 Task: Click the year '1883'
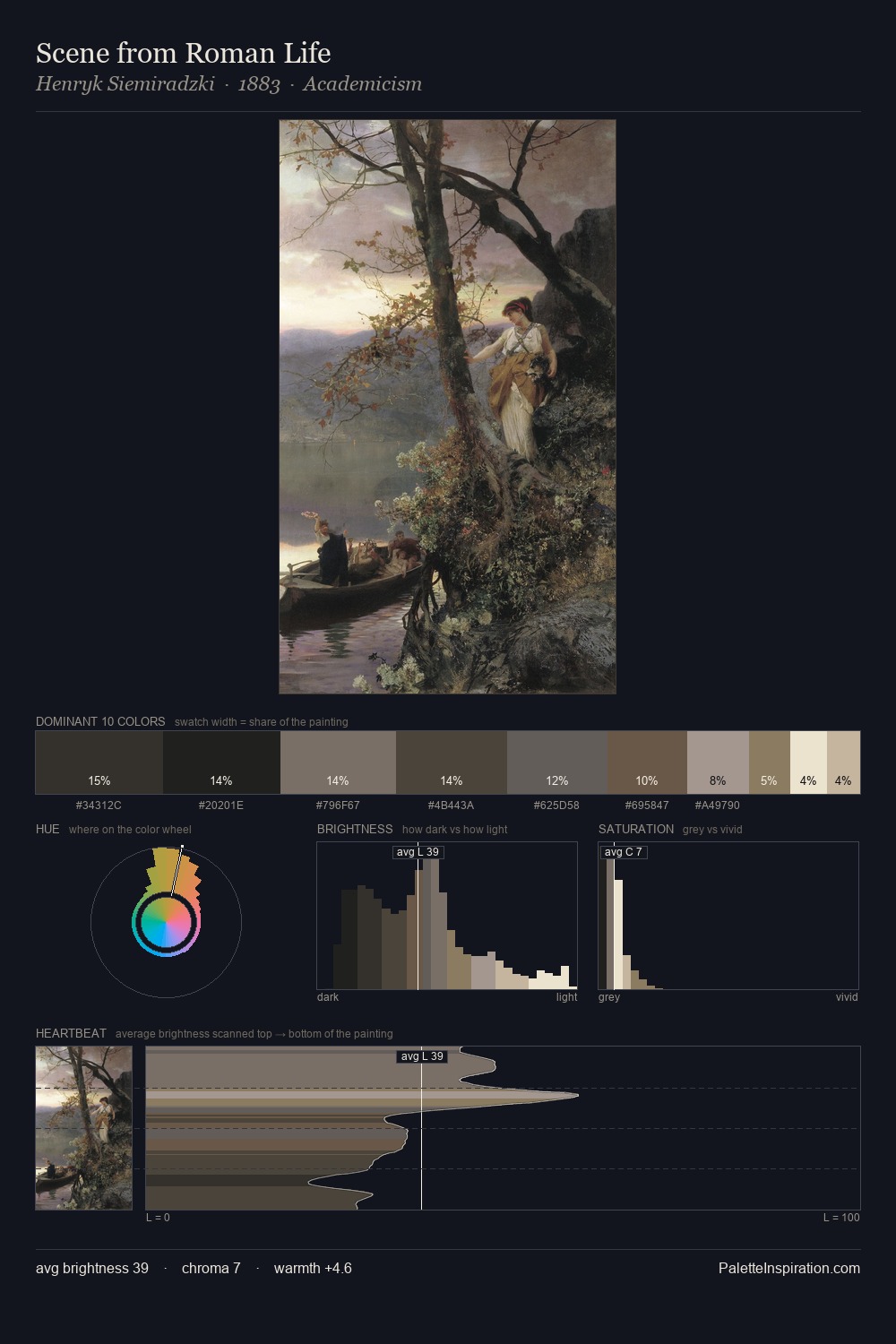[x=259, y=84]
